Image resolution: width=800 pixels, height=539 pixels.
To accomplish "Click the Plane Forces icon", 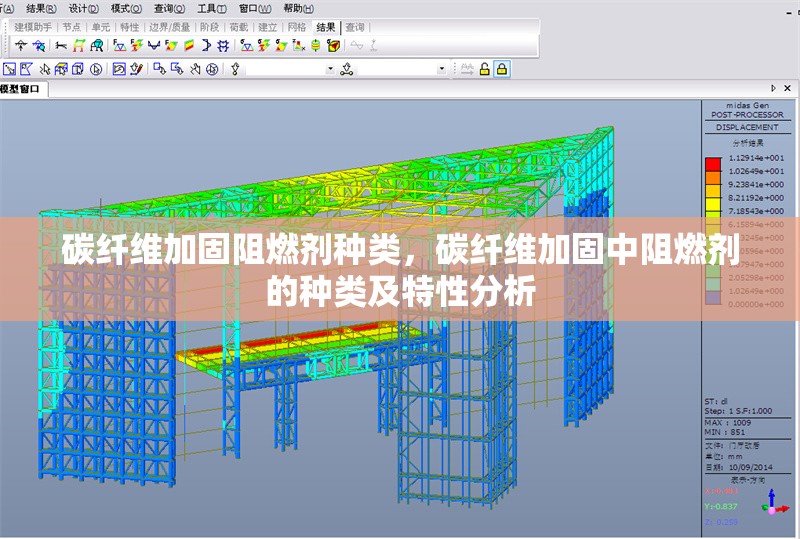I will (171, 46).
